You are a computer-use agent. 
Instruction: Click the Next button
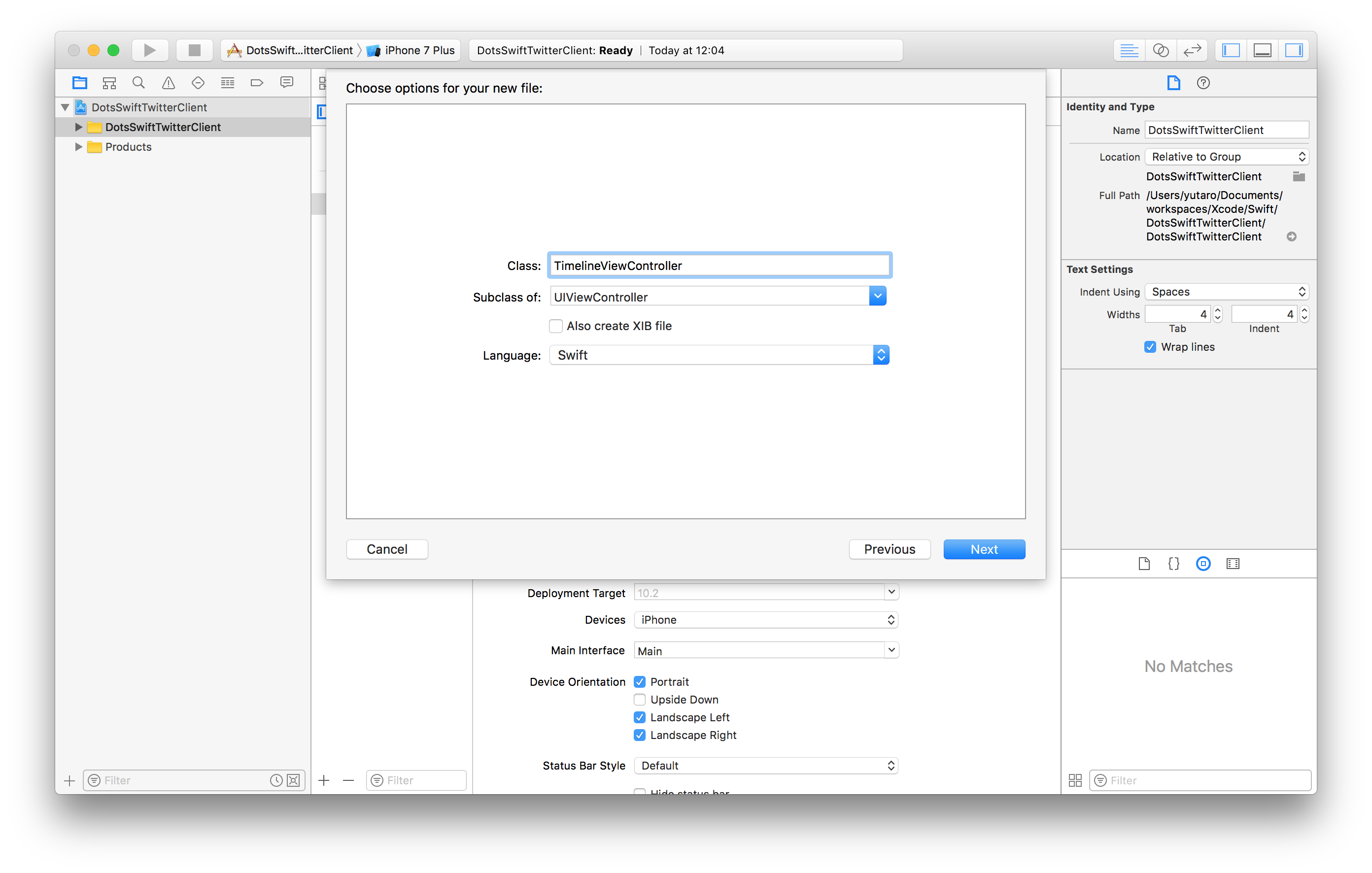pyautogui.click(x=984, y=549)
